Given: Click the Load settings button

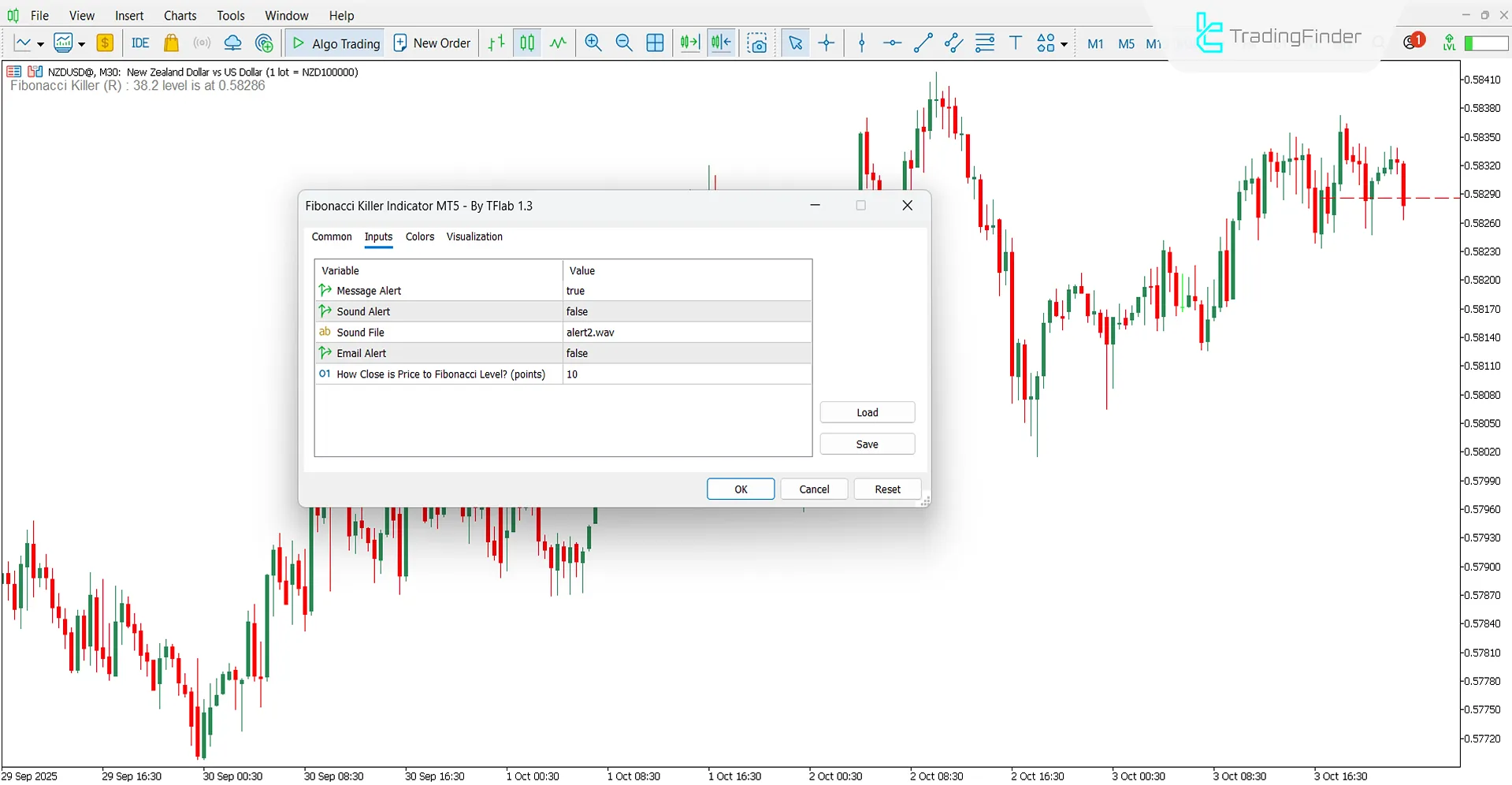Looking at the screenshot, I should (x=867, y=411).
